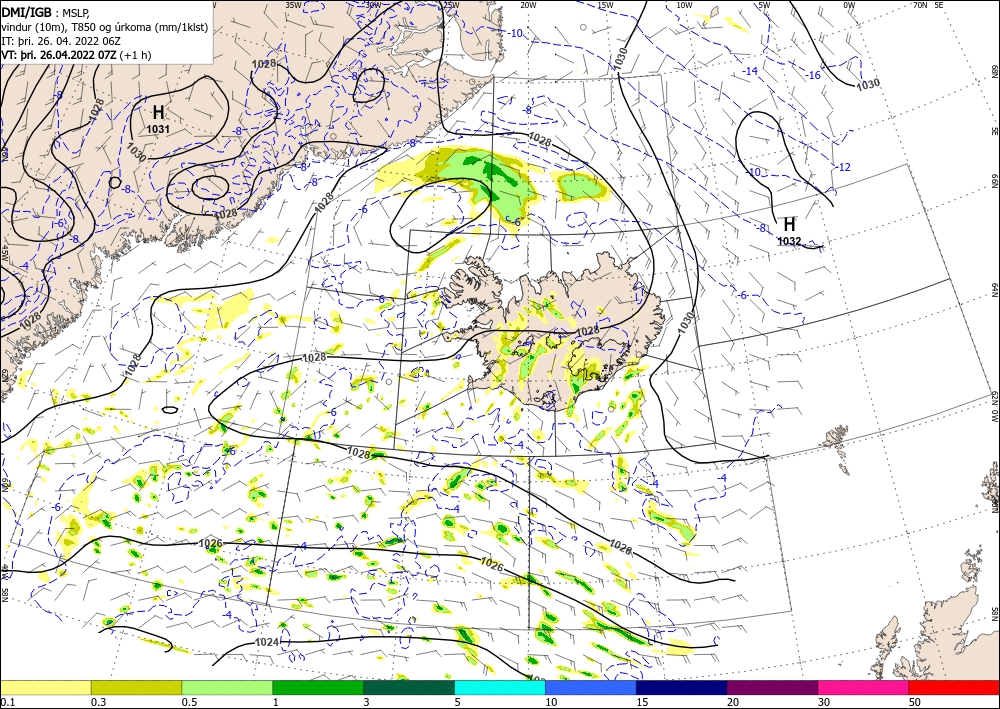This screenshot has width=1000, height=709.
Task: Click the blue 10–15 legend swatch
Action: pos(591,687)
